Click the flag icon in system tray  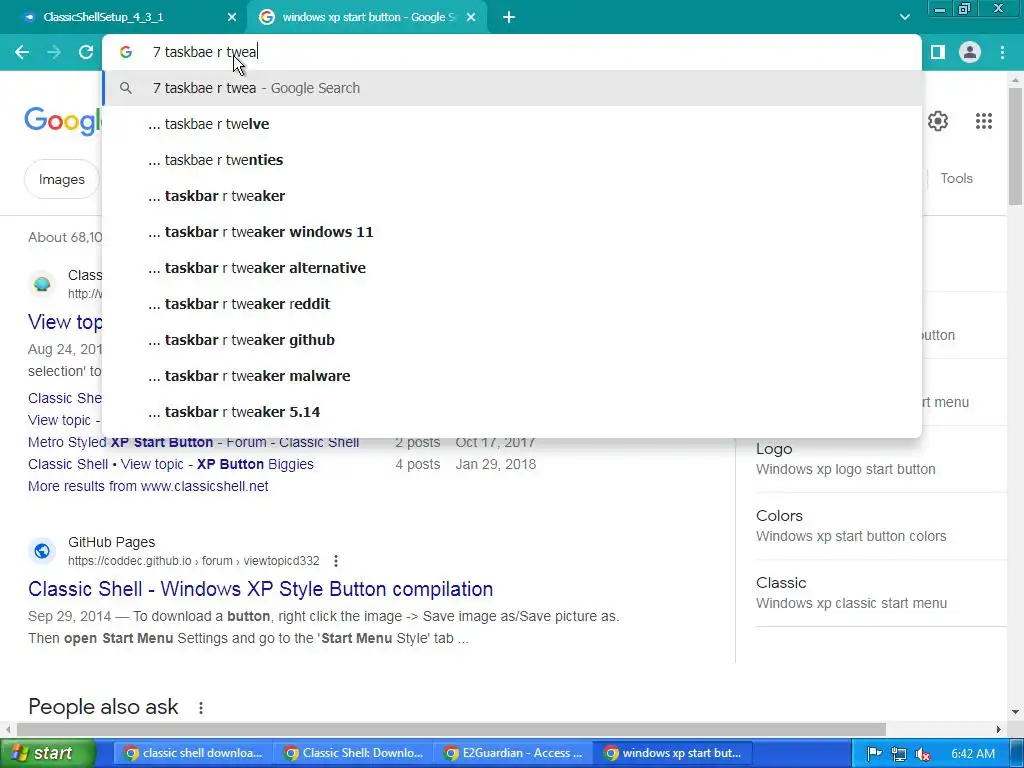874,754
